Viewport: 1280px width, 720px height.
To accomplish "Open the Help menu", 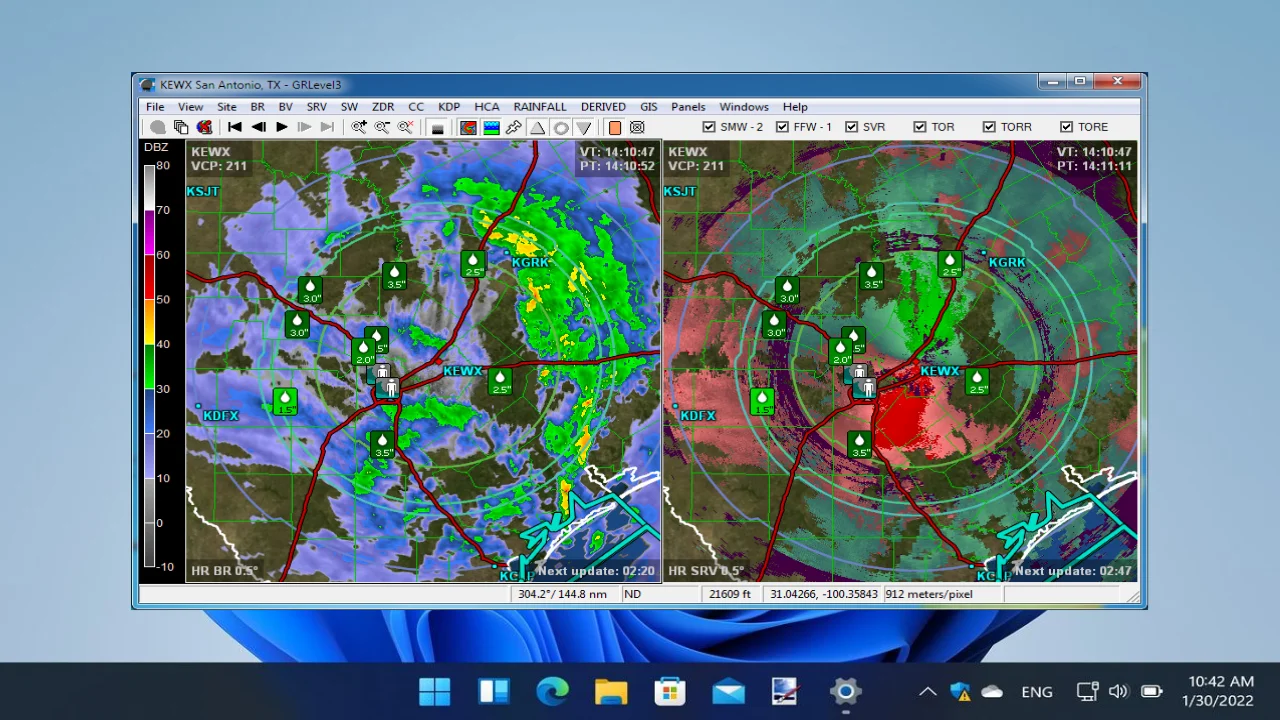I will tap(795, 106).
